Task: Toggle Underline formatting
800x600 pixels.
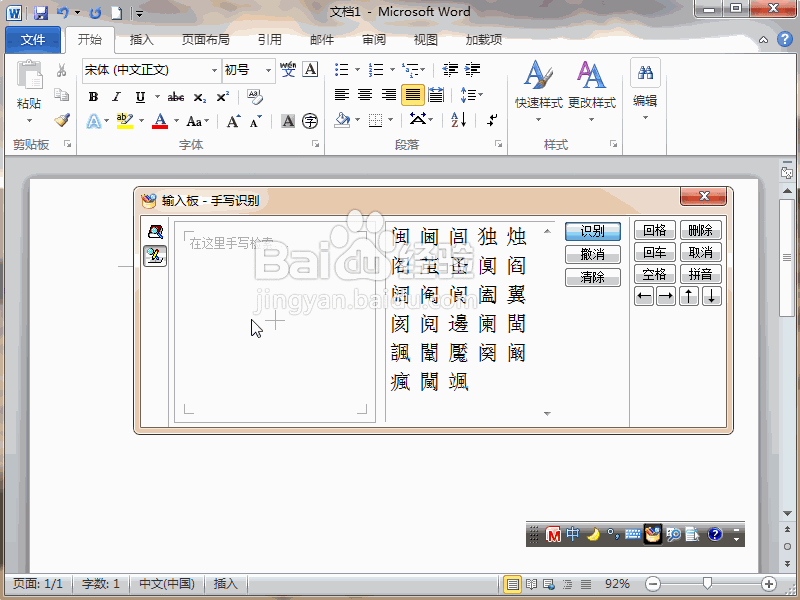Action: (140, 96)
